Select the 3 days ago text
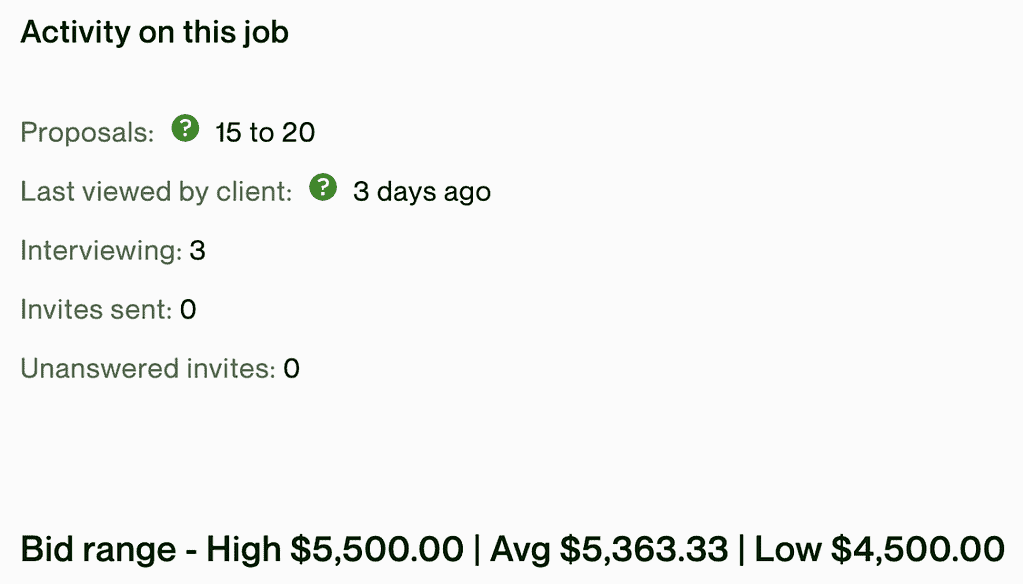The height and width of the screenshot is (584, 1023). pos(422,192)
